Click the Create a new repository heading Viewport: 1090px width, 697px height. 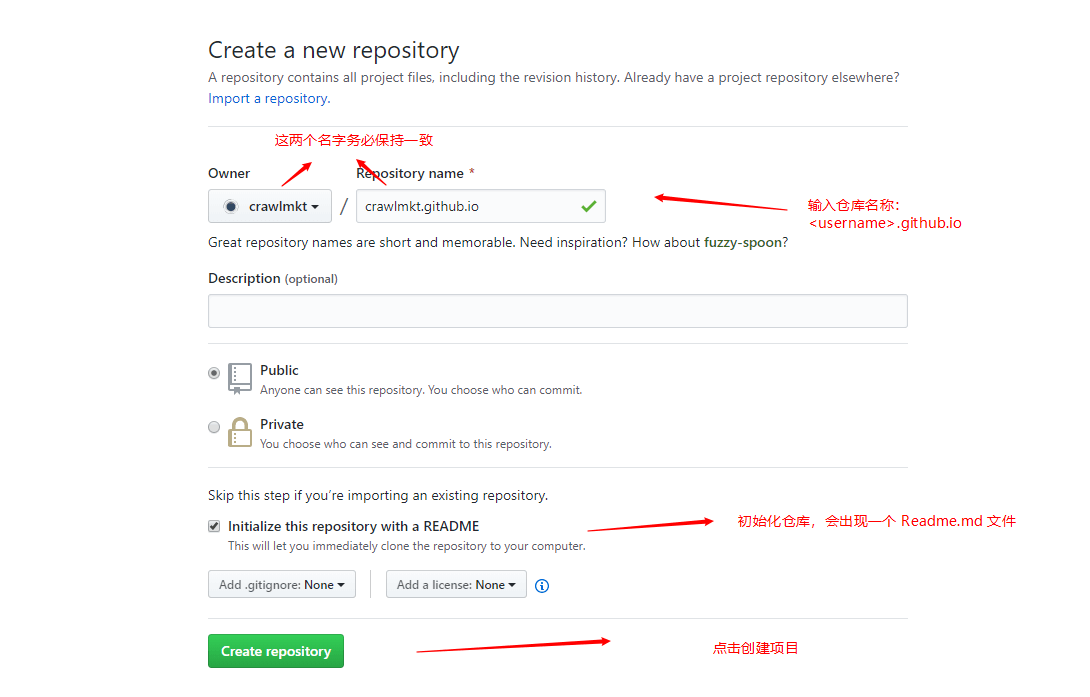coord(334,50)
